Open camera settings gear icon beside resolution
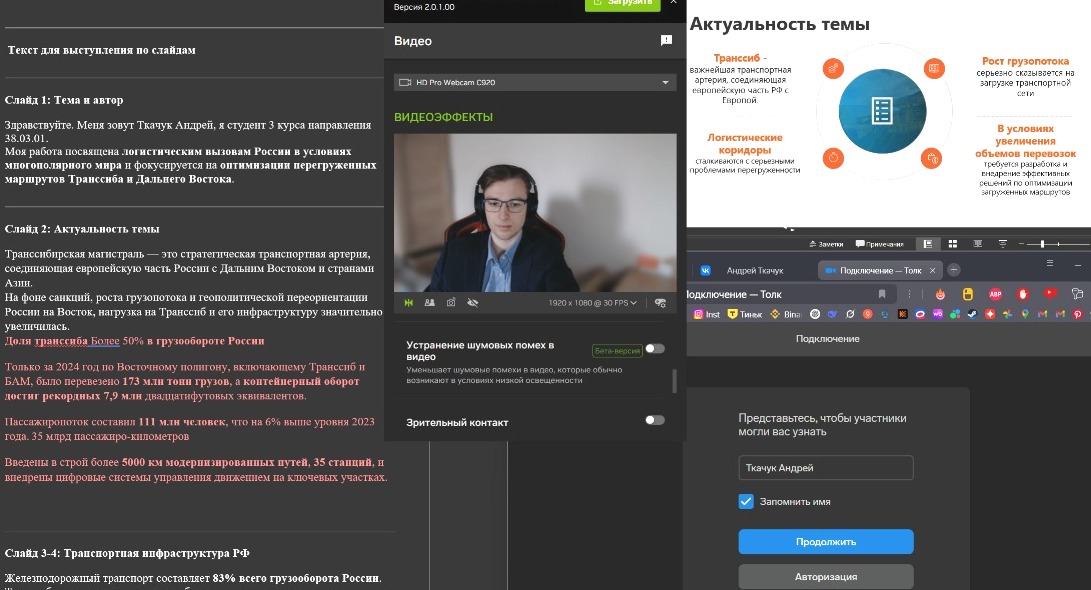The height and width of the screenshot is (590, 1091). tap(660, 302)
